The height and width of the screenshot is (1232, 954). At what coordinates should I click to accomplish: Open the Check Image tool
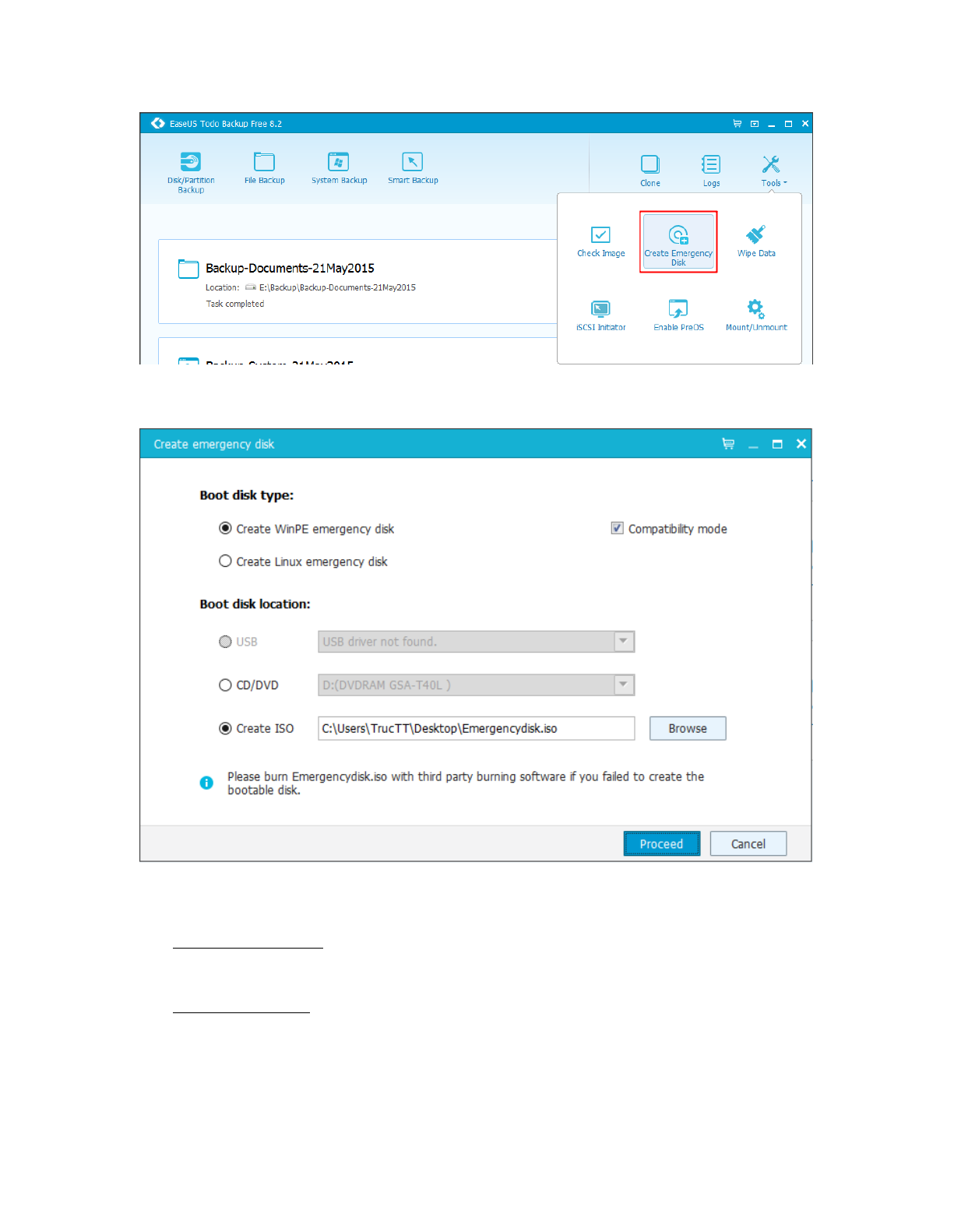click(x=600, y=241)
